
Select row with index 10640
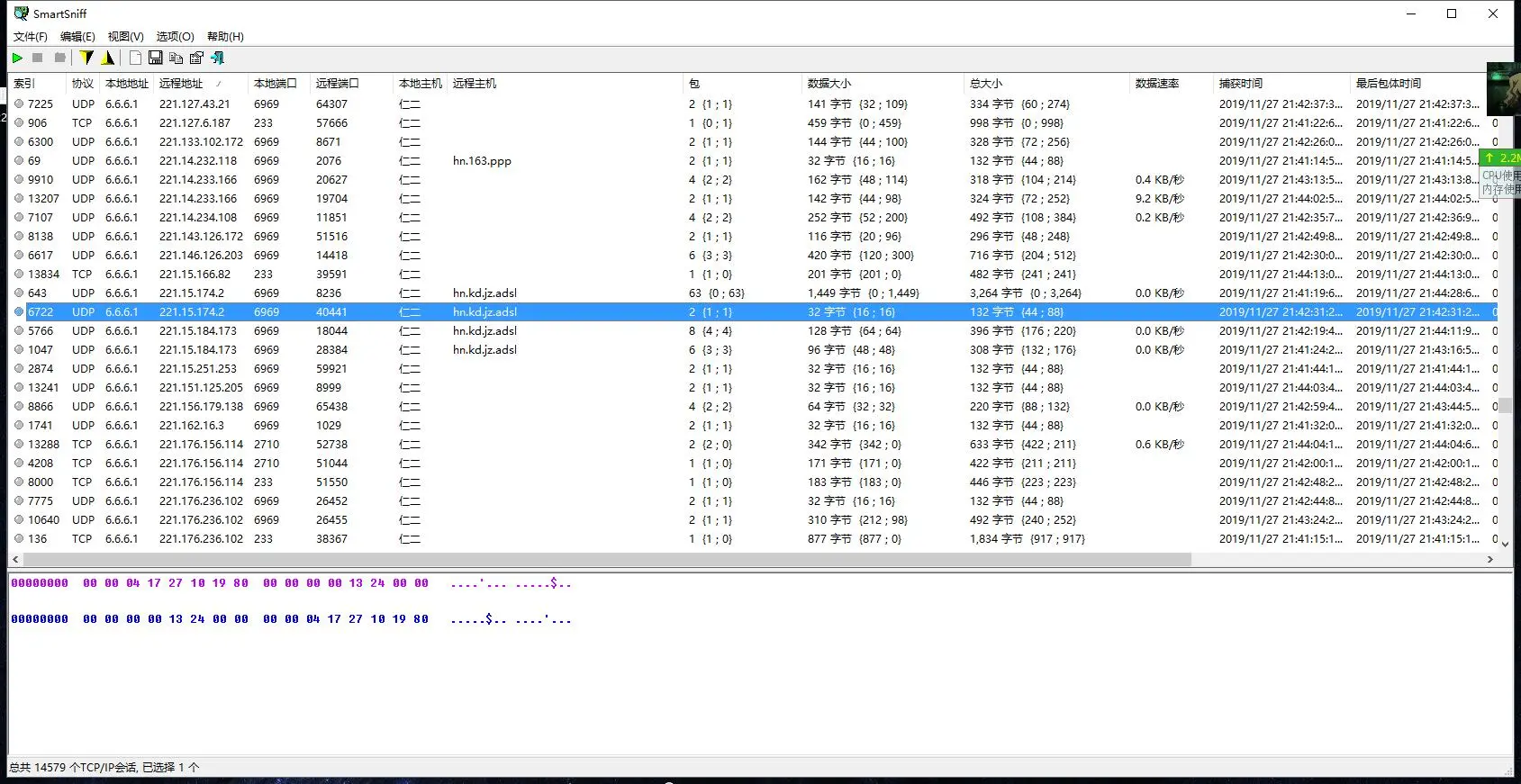[752, 519]
